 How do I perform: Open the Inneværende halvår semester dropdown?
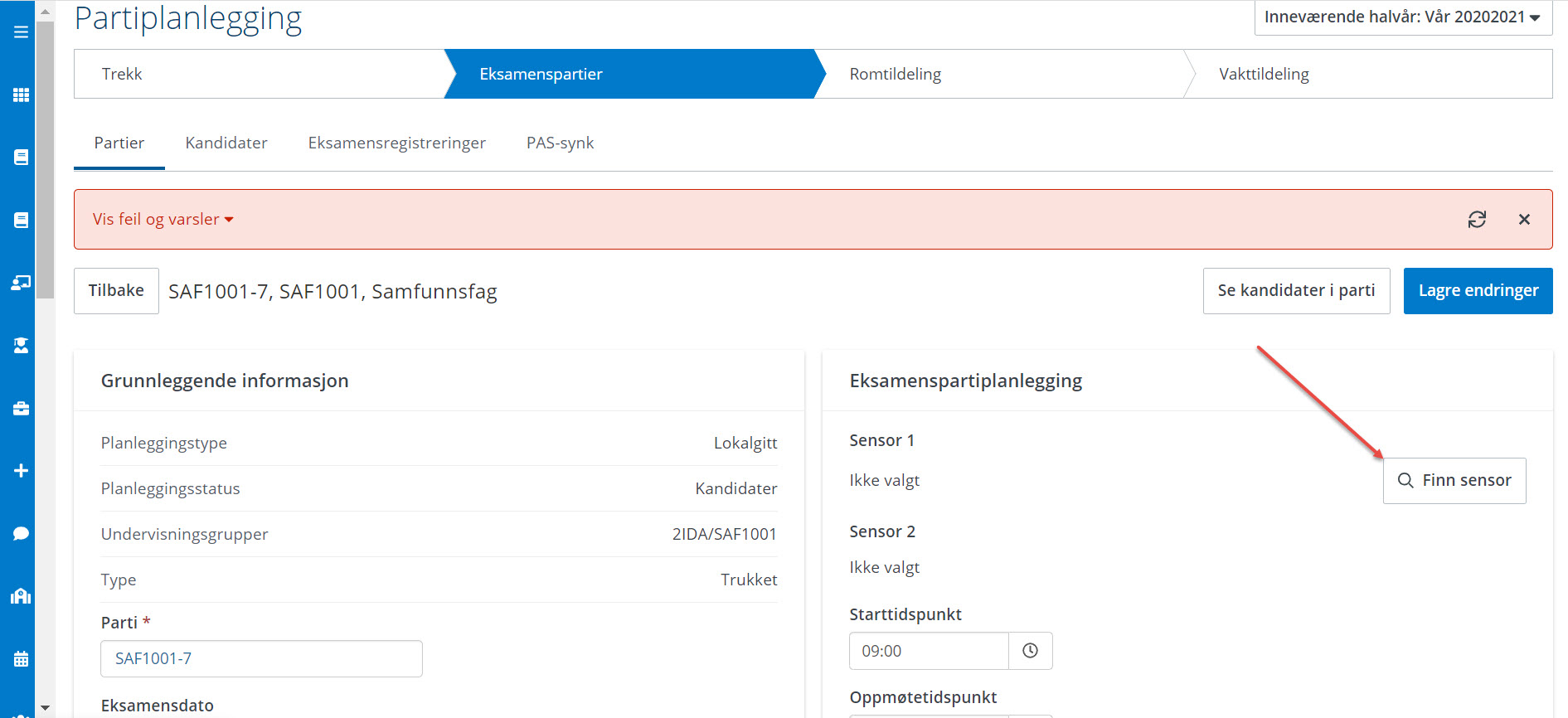tap(1403, 17)
